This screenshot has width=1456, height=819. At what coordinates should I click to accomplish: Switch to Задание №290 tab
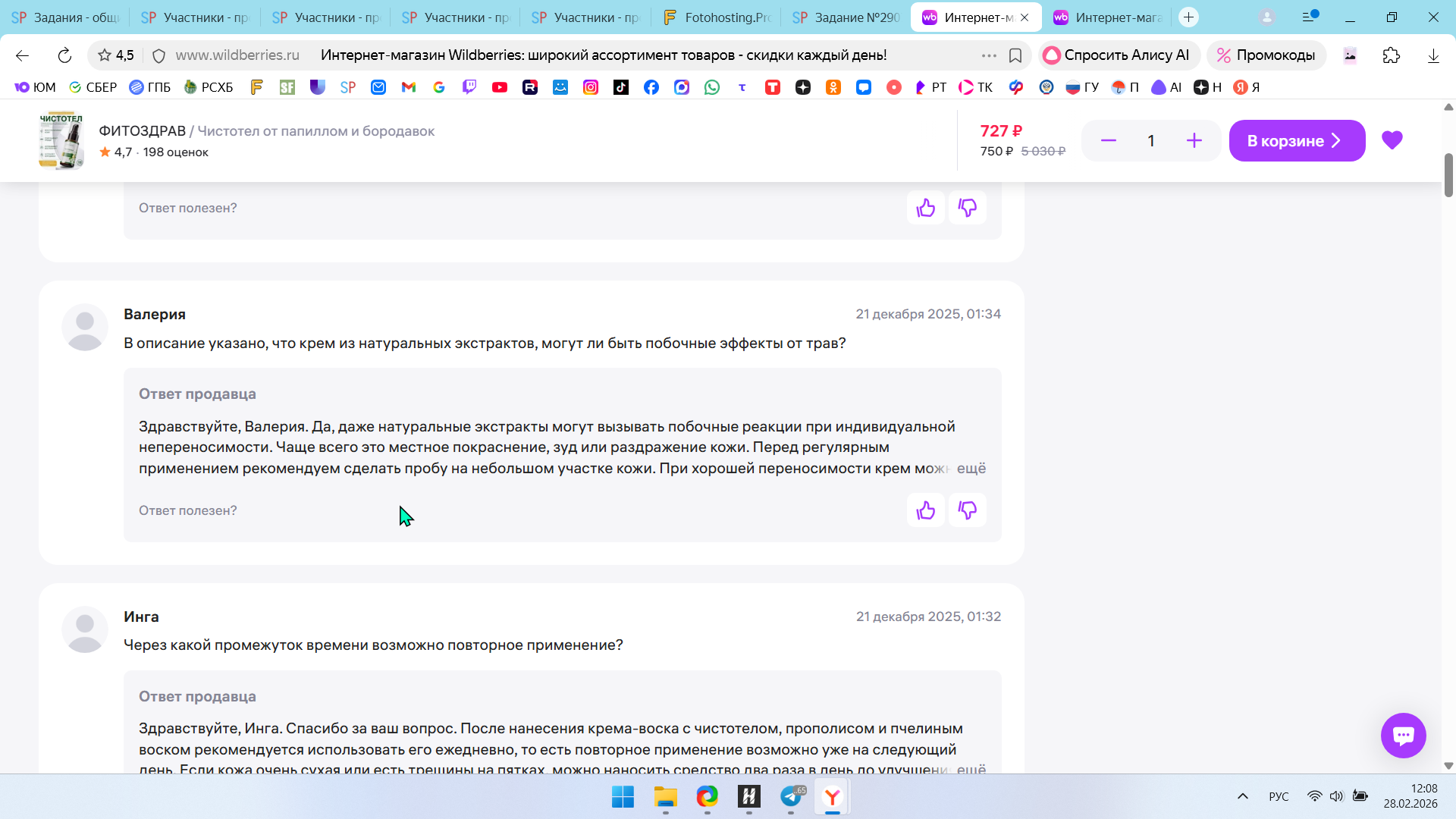846,17
